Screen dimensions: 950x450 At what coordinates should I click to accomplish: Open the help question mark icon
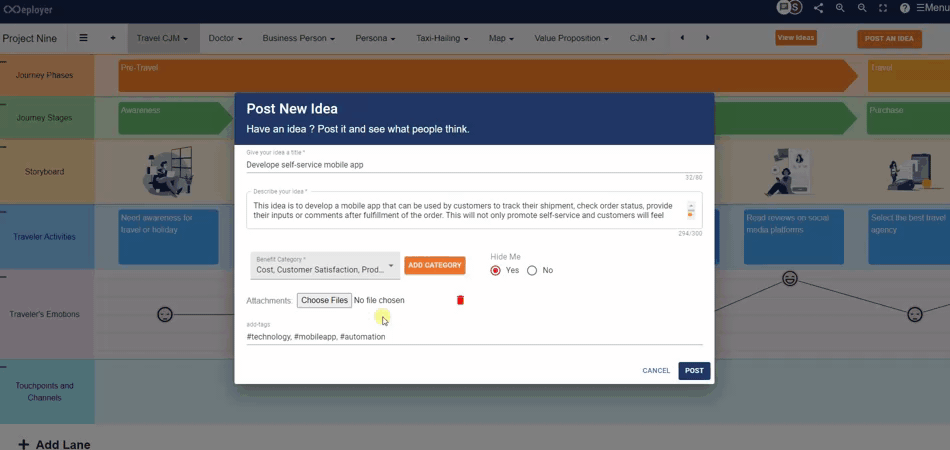[x=904, y=8]
